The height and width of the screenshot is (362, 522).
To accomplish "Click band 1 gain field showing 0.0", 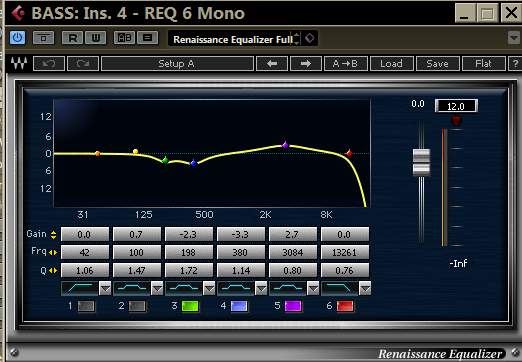I will point(85,234).
